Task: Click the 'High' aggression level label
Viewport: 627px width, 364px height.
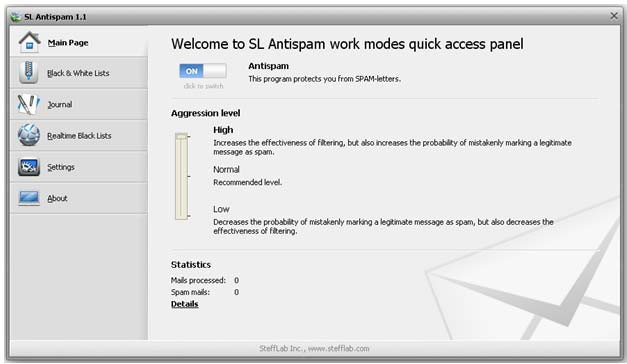Action: (x=223, y=130)
